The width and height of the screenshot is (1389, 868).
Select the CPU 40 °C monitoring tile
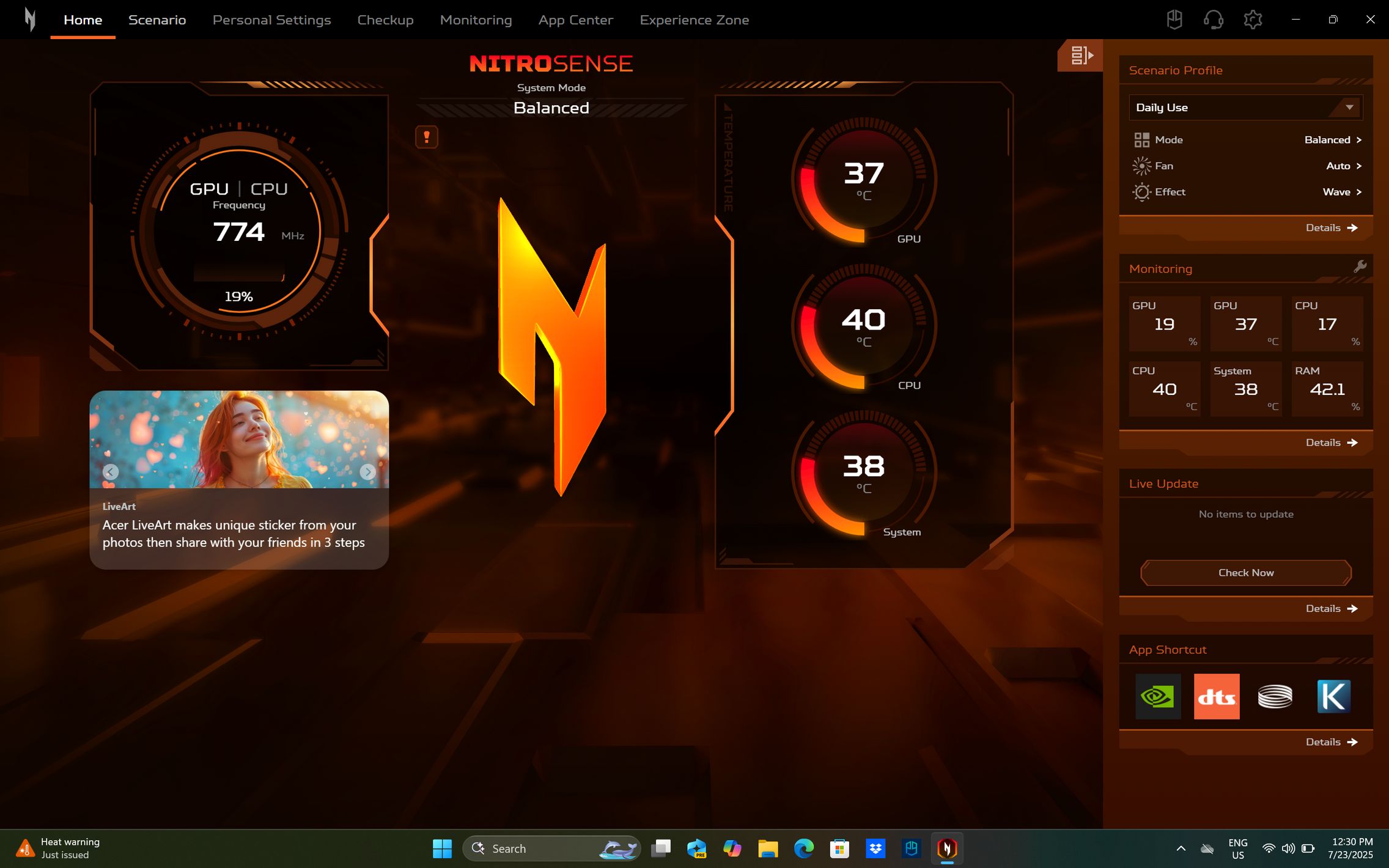coord(1165,389)
